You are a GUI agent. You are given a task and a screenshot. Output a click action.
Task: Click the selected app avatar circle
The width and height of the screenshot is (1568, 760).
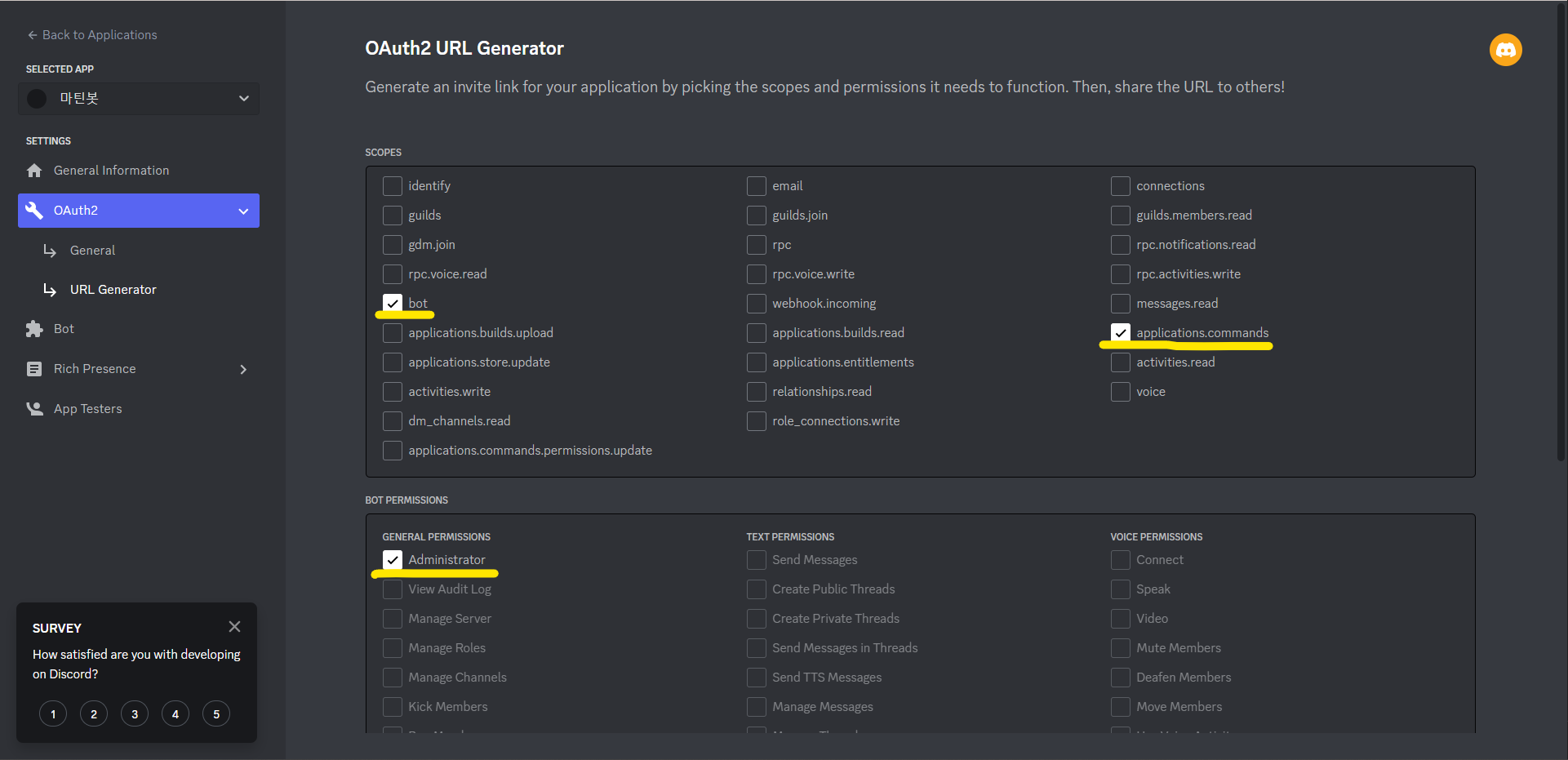[37, 99]
